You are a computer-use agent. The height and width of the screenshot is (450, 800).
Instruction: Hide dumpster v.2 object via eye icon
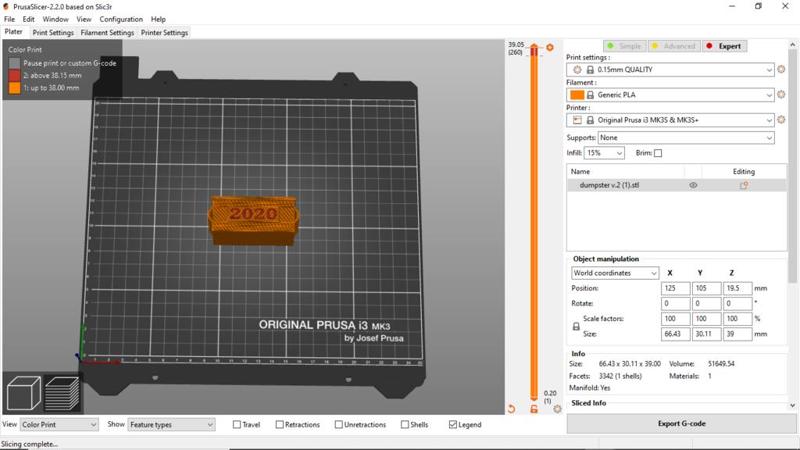pyautogui.click(x=693, y=185)
